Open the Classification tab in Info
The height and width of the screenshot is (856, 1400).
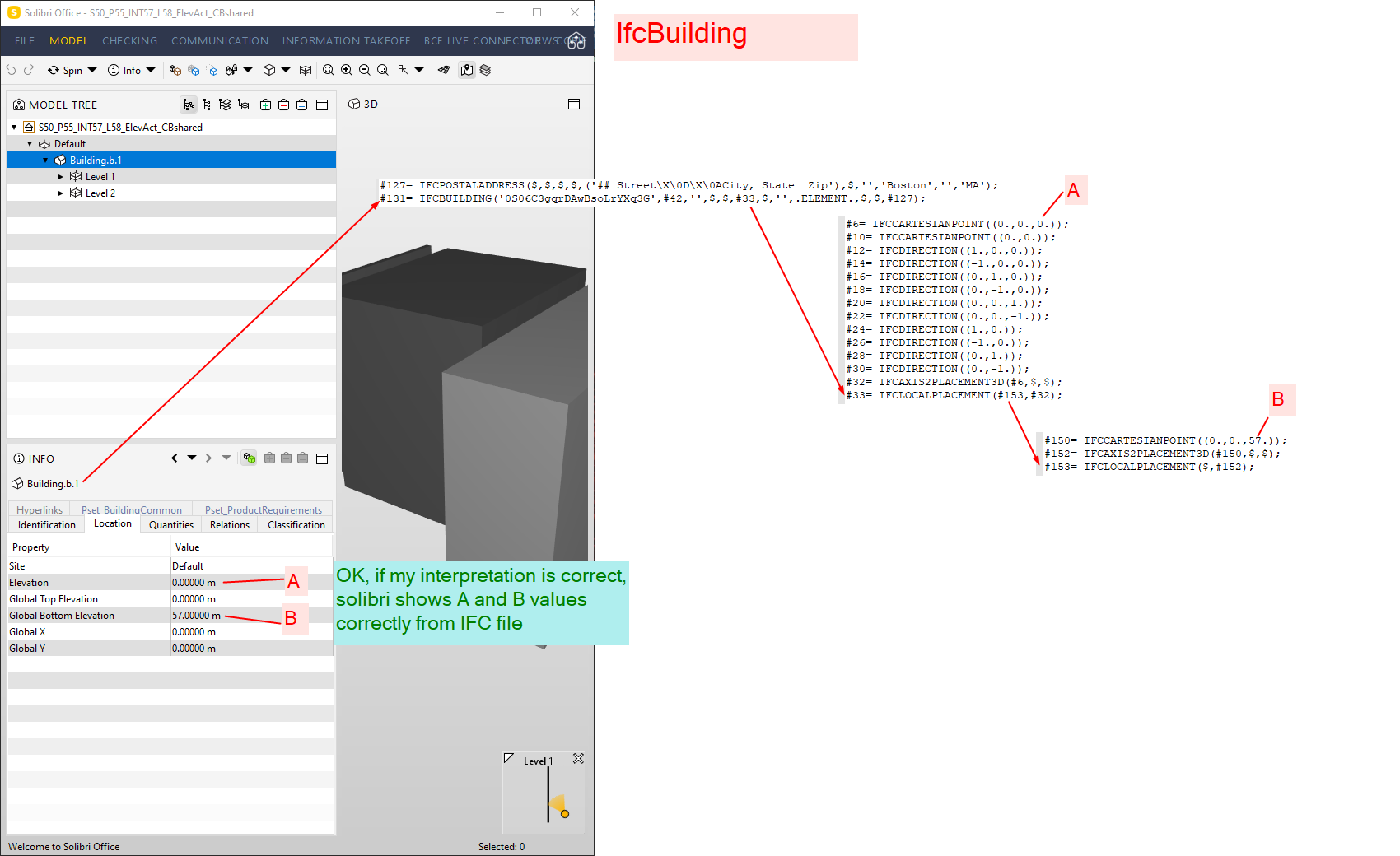[296, 525]
